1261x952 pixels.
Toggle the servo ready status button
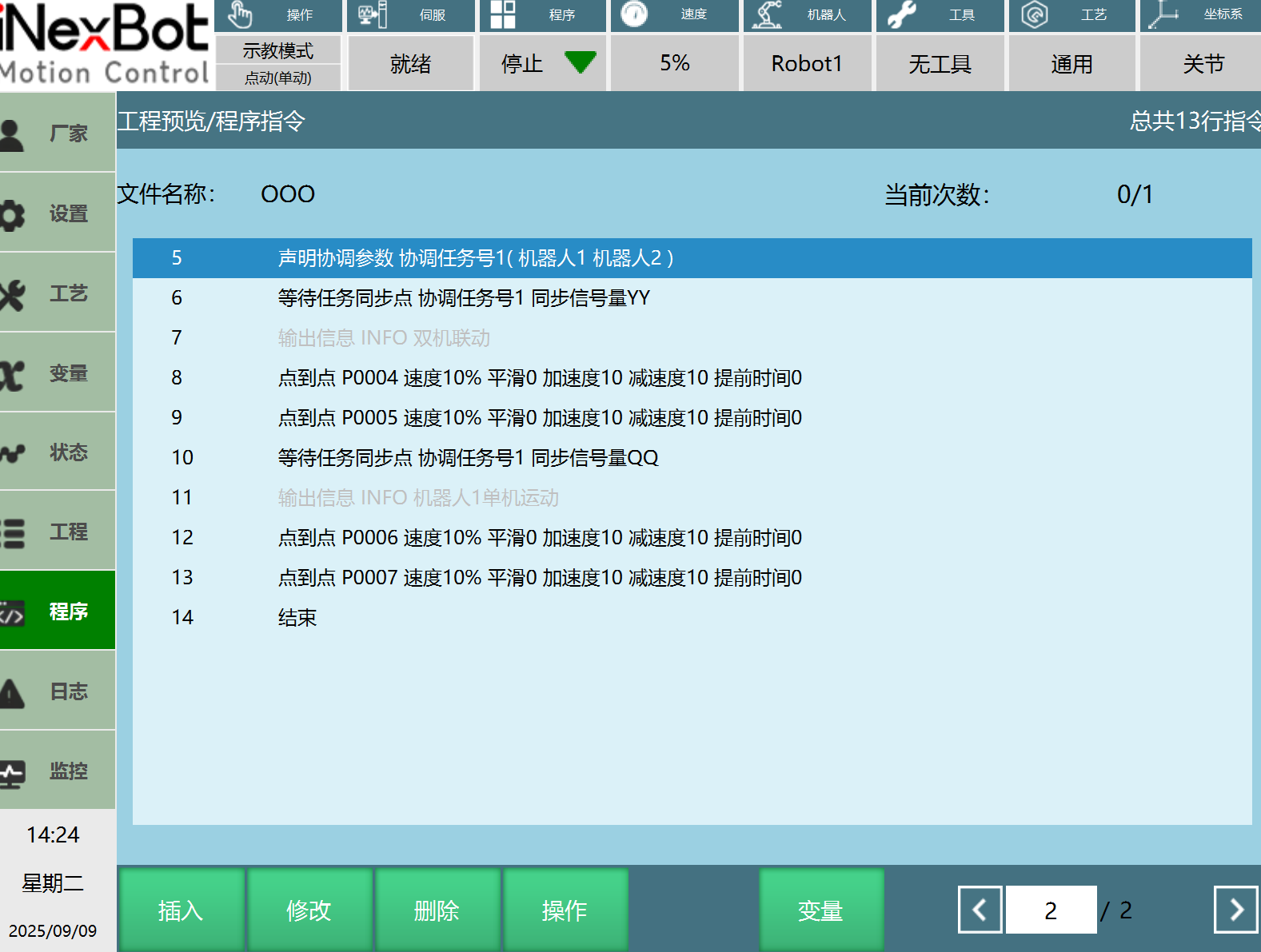(410, 64)
